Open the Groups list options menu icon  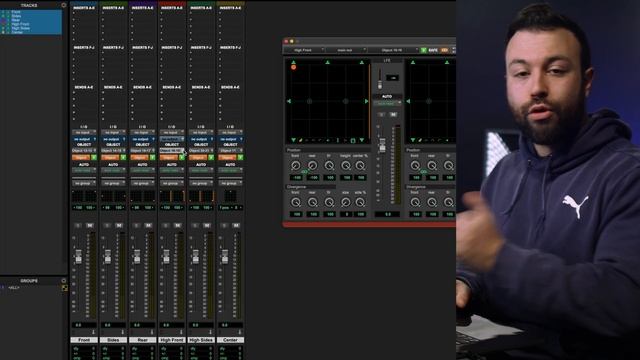click(x=64, y=281)
